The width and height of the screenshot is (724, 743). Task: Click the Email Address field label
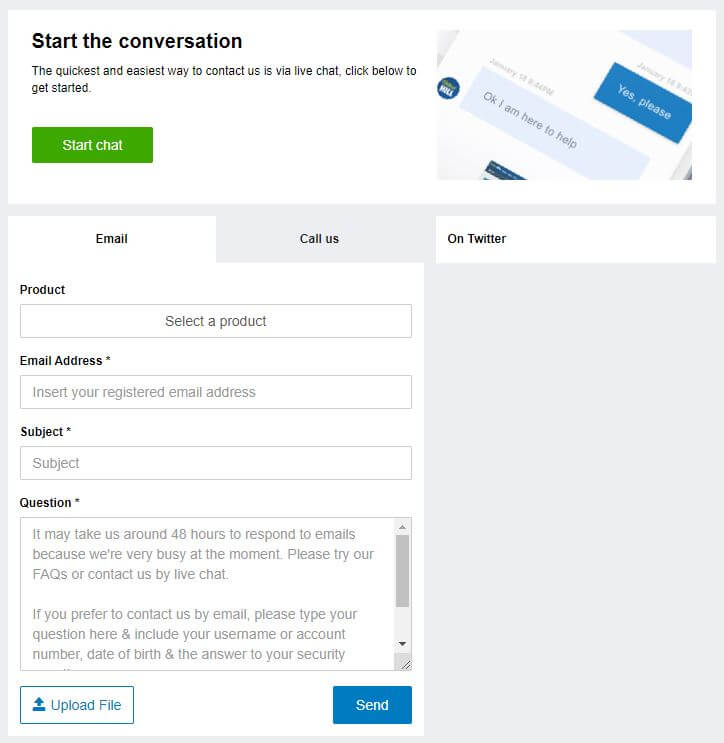[x=65, y=361]
